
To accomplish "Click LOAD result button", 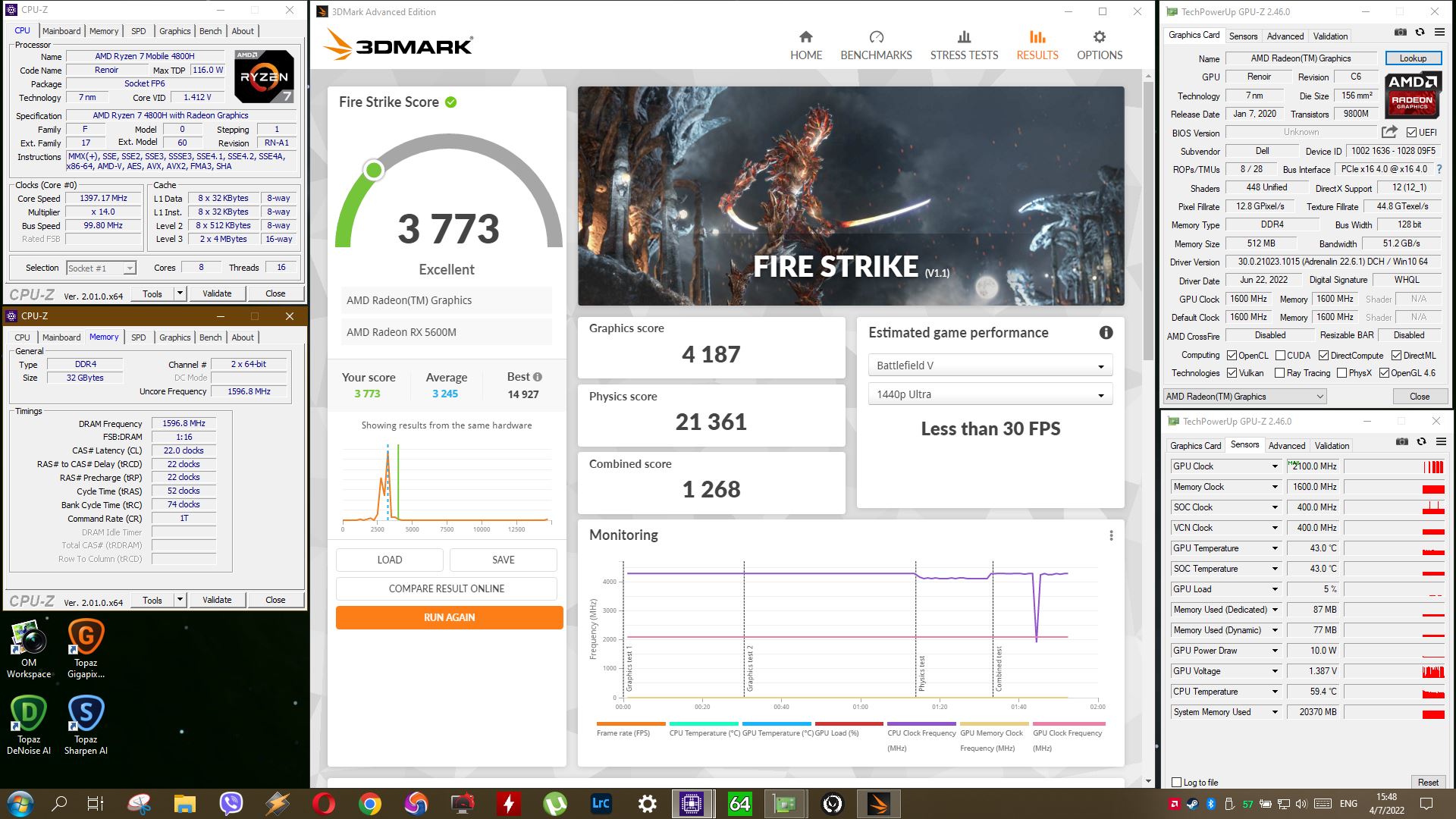I will (389, 560).
